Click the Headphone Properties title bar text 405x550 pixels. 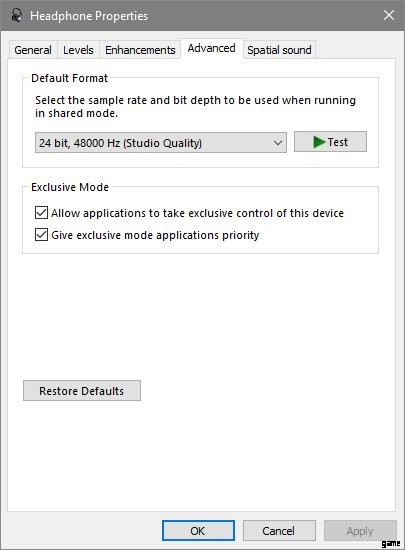[x=89, y=16]
